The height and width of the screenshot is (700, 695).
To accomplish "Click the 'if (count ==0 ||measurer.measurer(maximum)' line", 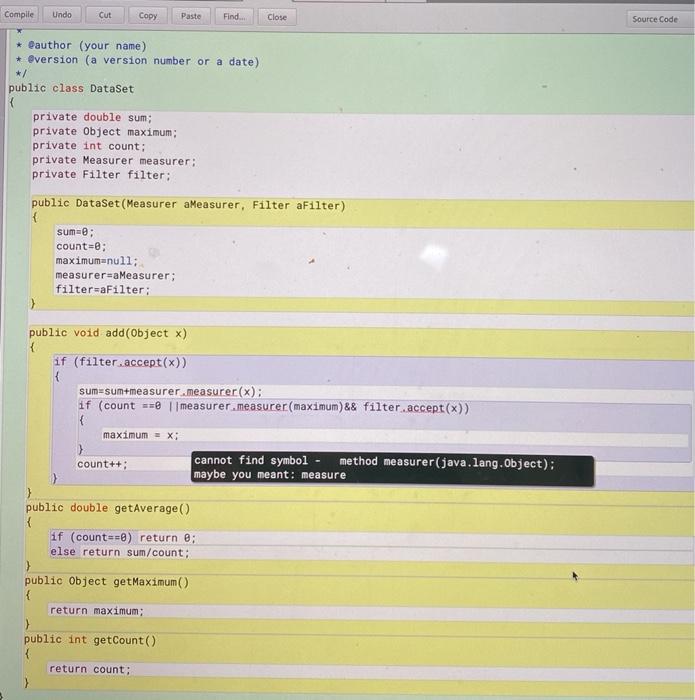I will click(x=274, y=407).
